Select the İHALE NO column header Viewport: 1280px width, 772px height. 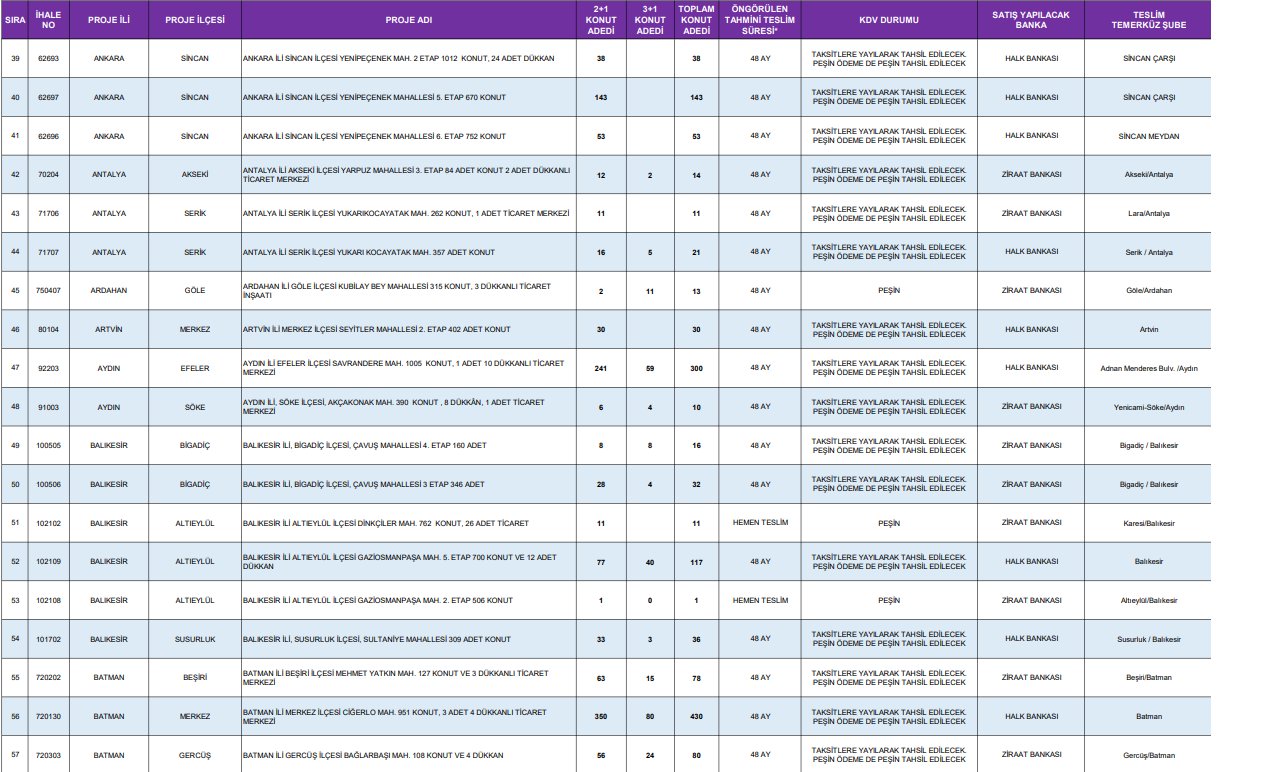49,20
